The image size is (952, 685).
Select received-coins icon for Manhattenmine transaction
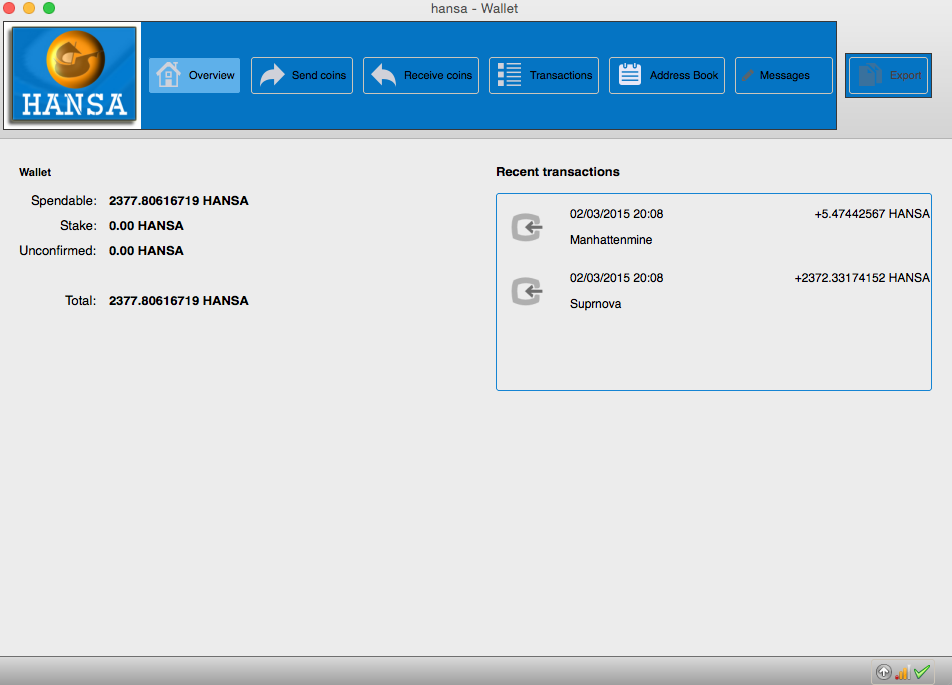tap(526, 227)
